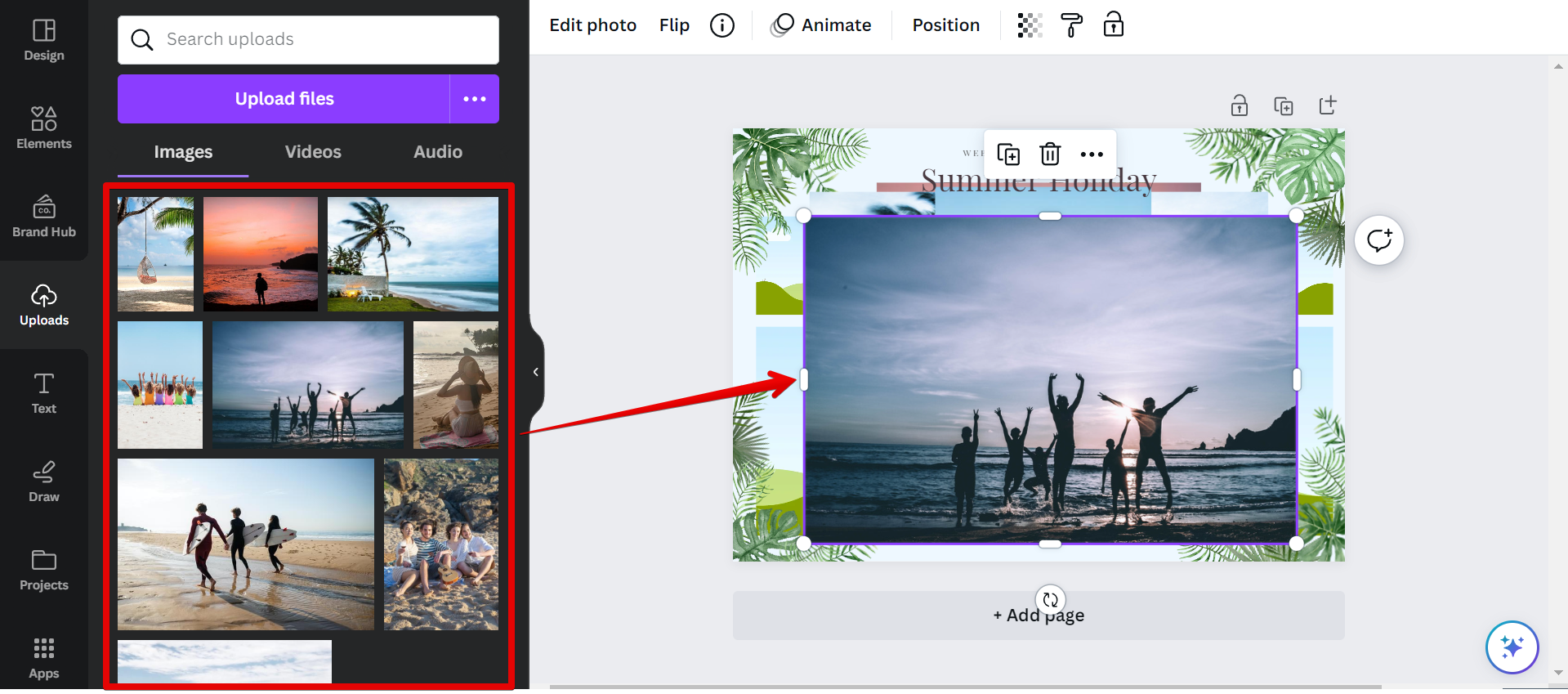Screen dimensions: 1568x694
Task: Click the top-left resize handle of image
Action: 804,216
